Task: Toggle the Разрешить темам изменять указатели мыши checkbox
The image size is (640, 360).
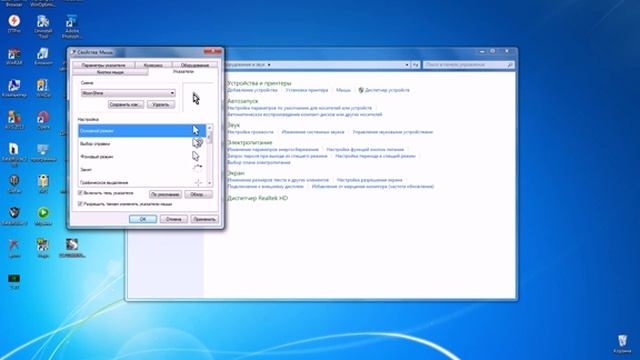Action: tap(80, 204)
